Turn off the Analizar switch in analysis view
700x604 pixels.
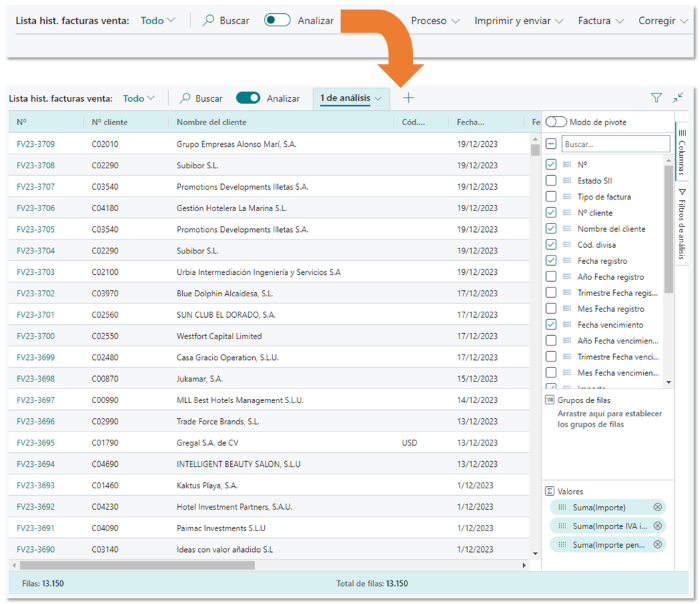pyautogui.click(x=248, y=98)
